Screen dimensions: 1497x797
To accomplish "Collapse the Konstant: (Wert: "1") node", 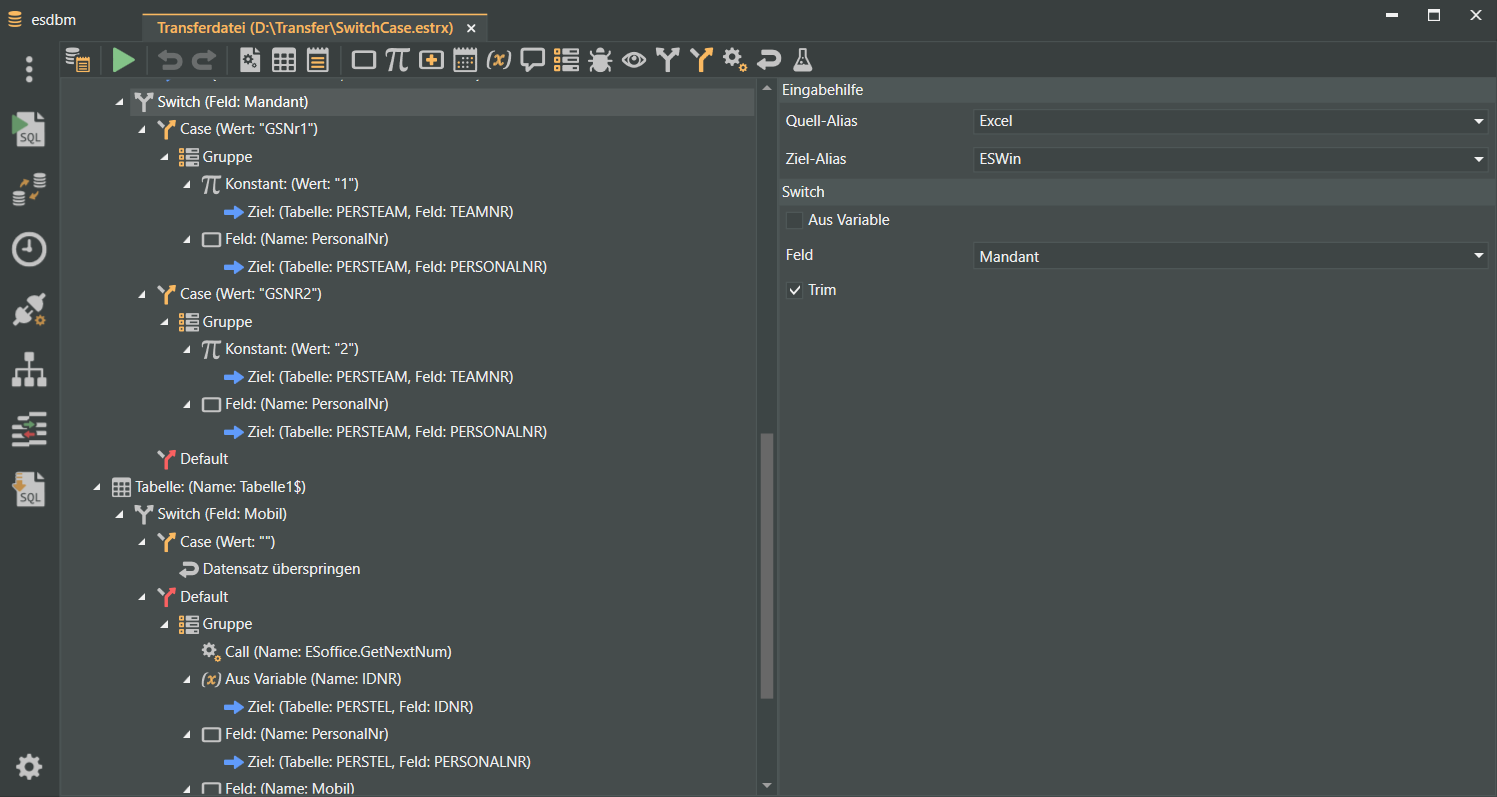I will click(x=188, y=184).
